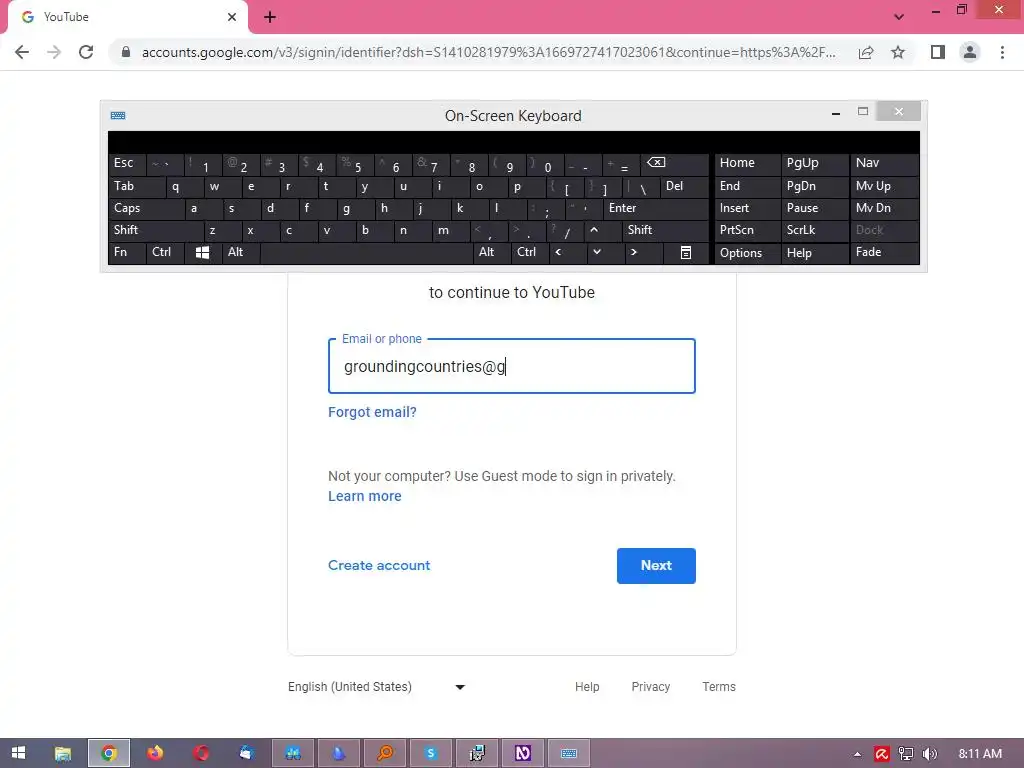This screenshot has height=768, width=1024.
Task: Open the English (United States) language dropdown
Action: pos(377,687)
